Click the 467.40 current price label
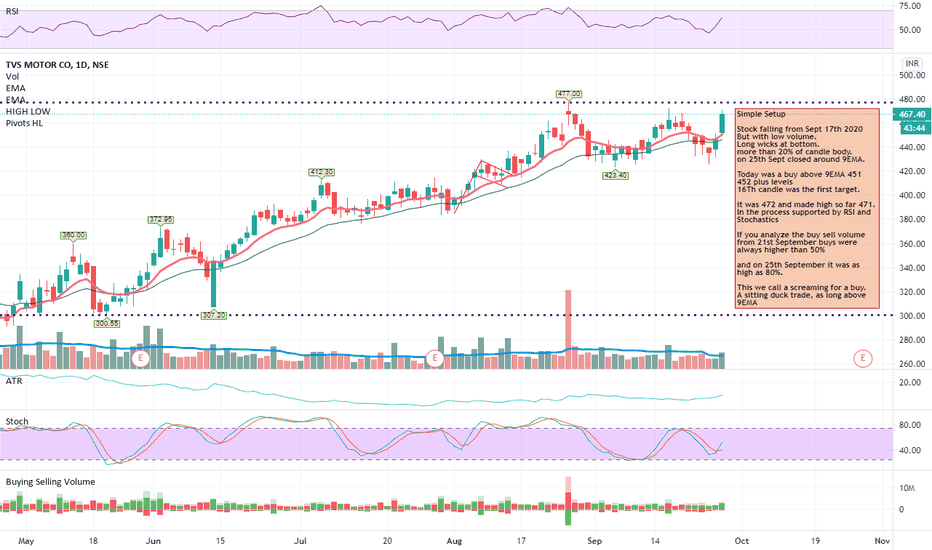 click(912, 114)
